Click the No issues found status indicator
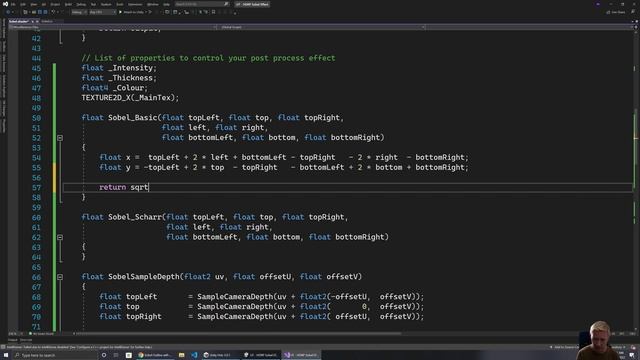Image resolution: width=640 pixels, height=360 pixels. 42,333
